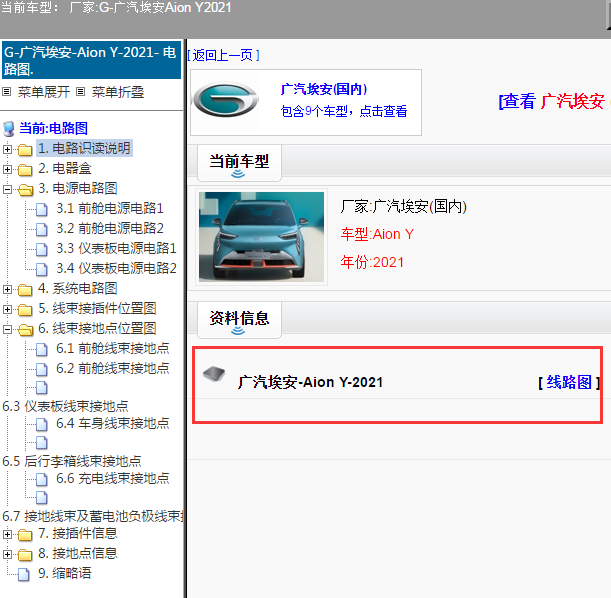Click 菜单折叠 menu label
Screen dimensions: 611x598
pyautogui.click(x=118, y=92)
